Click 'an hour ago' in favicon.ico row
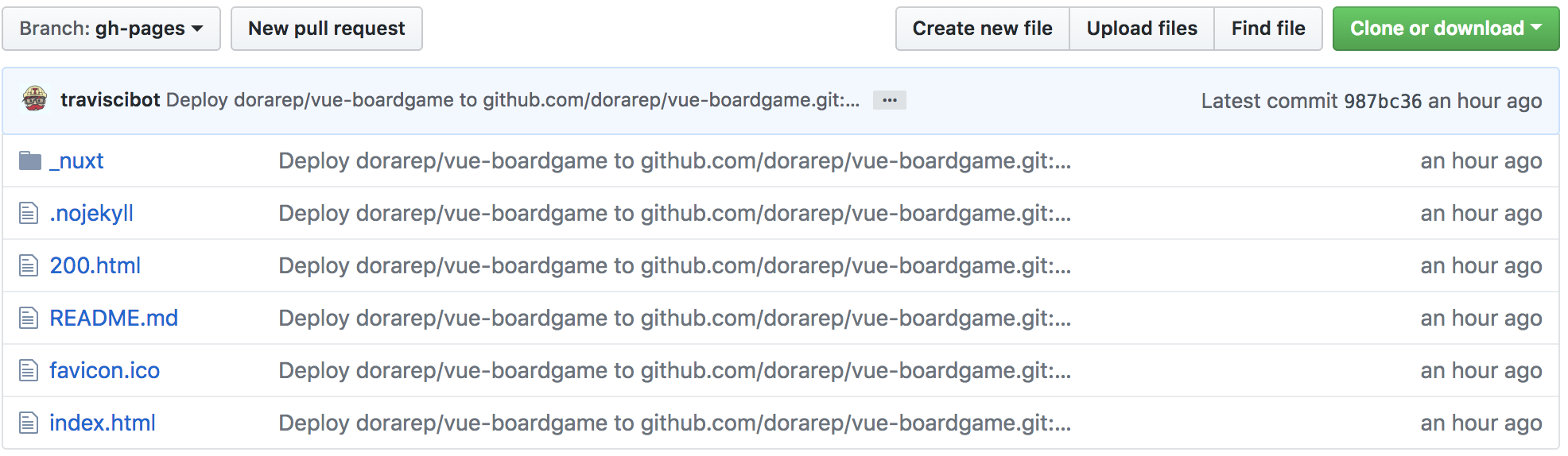This screenshot has width=1568, height=456. (x=1481, y=370)
